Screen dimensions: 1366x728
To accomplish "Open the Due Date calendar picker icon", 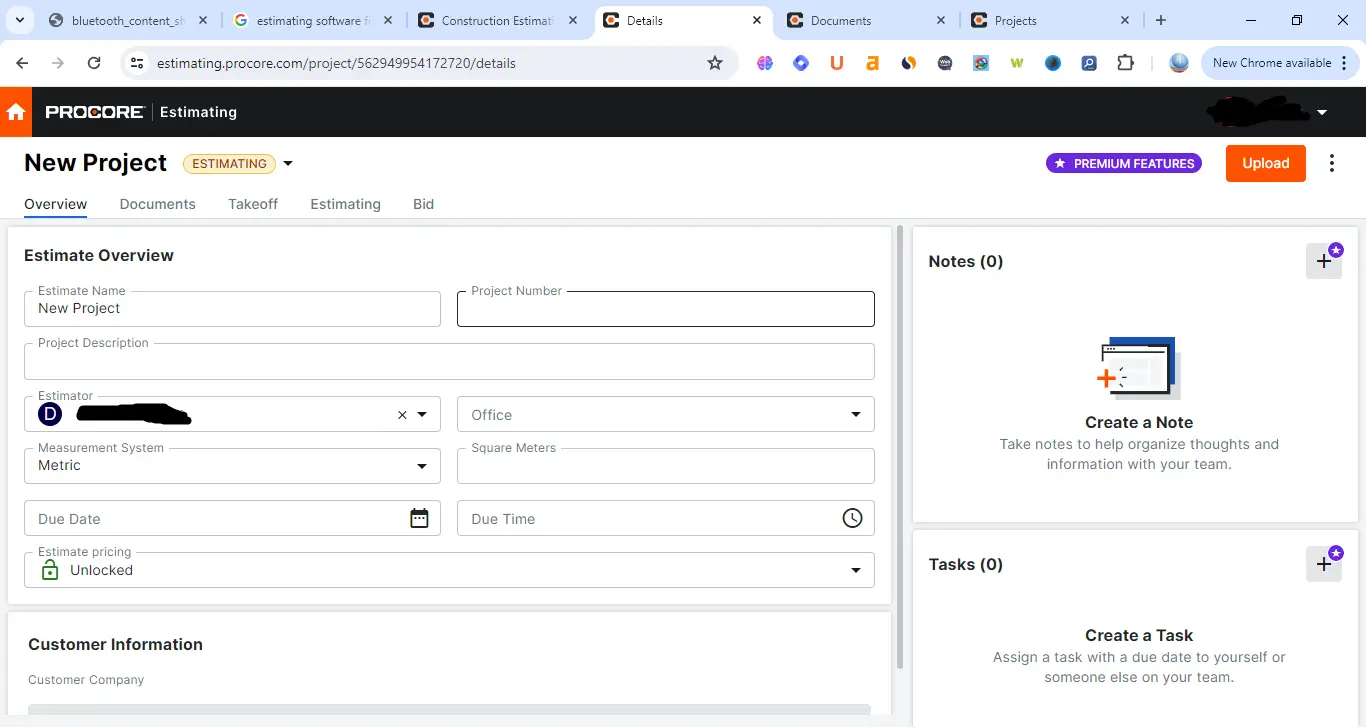I will point(419,518).
